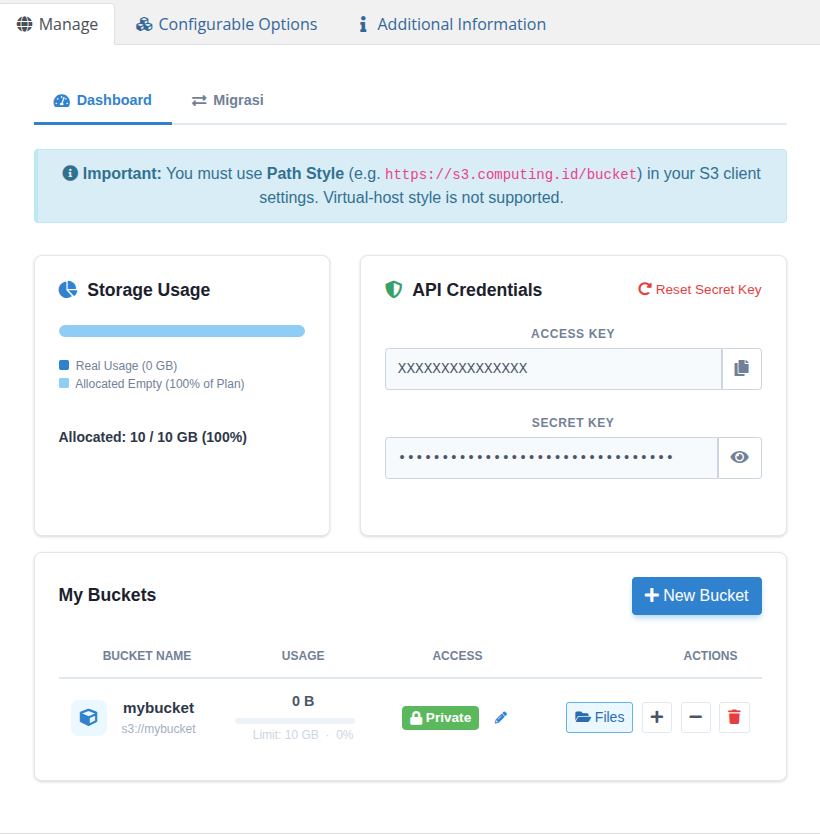Copy the Access Key using the copy icon
The height and width of the screenshot is (834, 820).
pyautogui.click(x=740, y=368)
